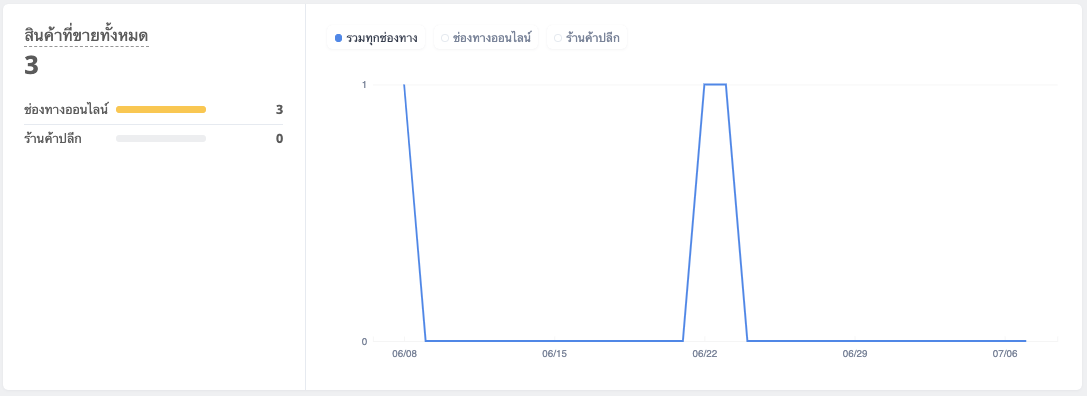Click the y-axis label 1
The width and height of the screenshot is (1087, 396).
[364, 85]
